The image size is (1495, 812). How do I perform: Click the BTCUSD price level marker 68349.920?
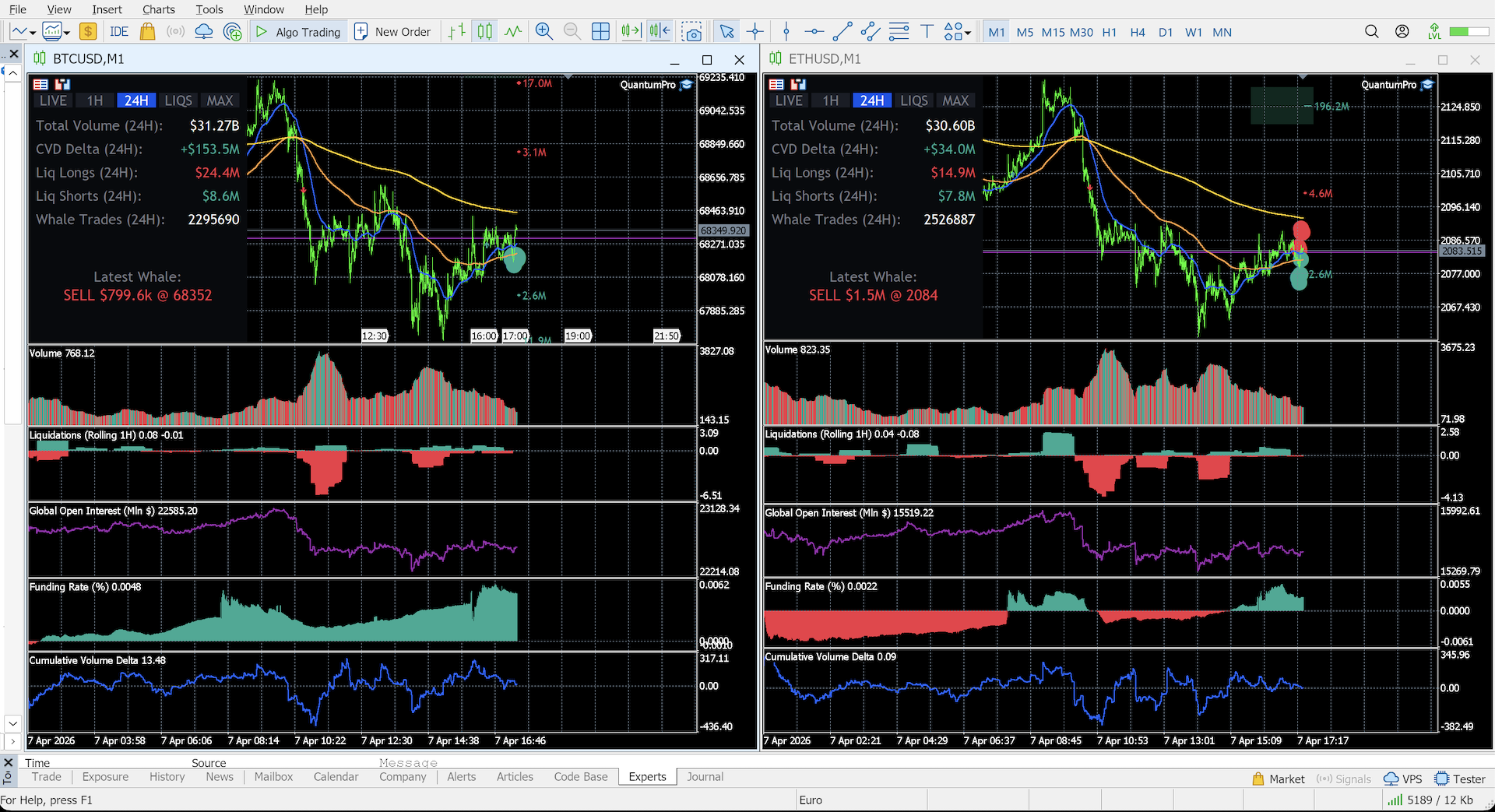(723, 230)
